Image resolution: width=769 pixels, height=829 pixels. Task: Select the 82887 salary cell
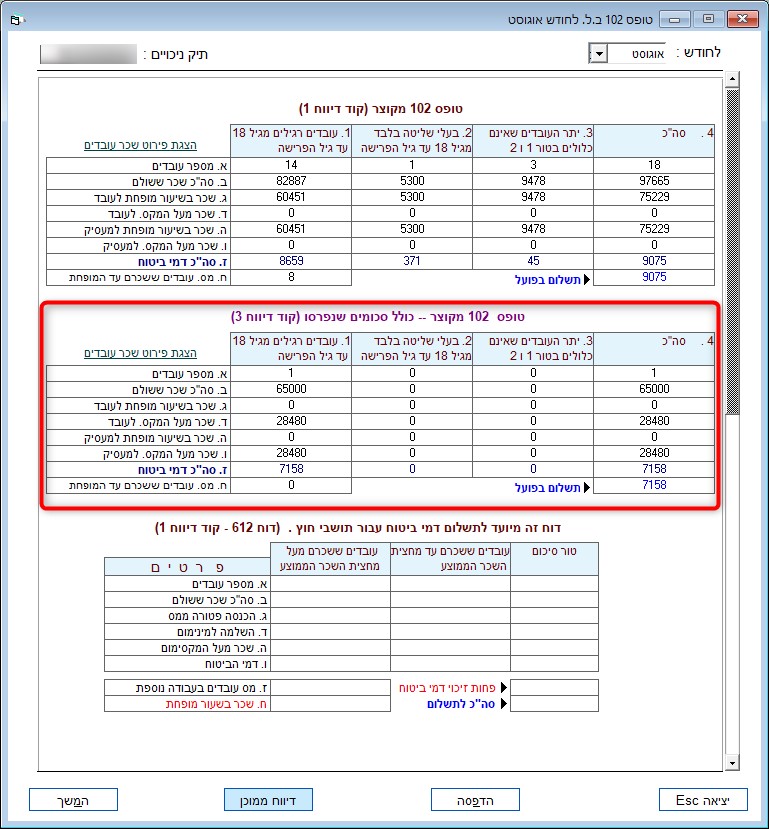coord(291,181)
